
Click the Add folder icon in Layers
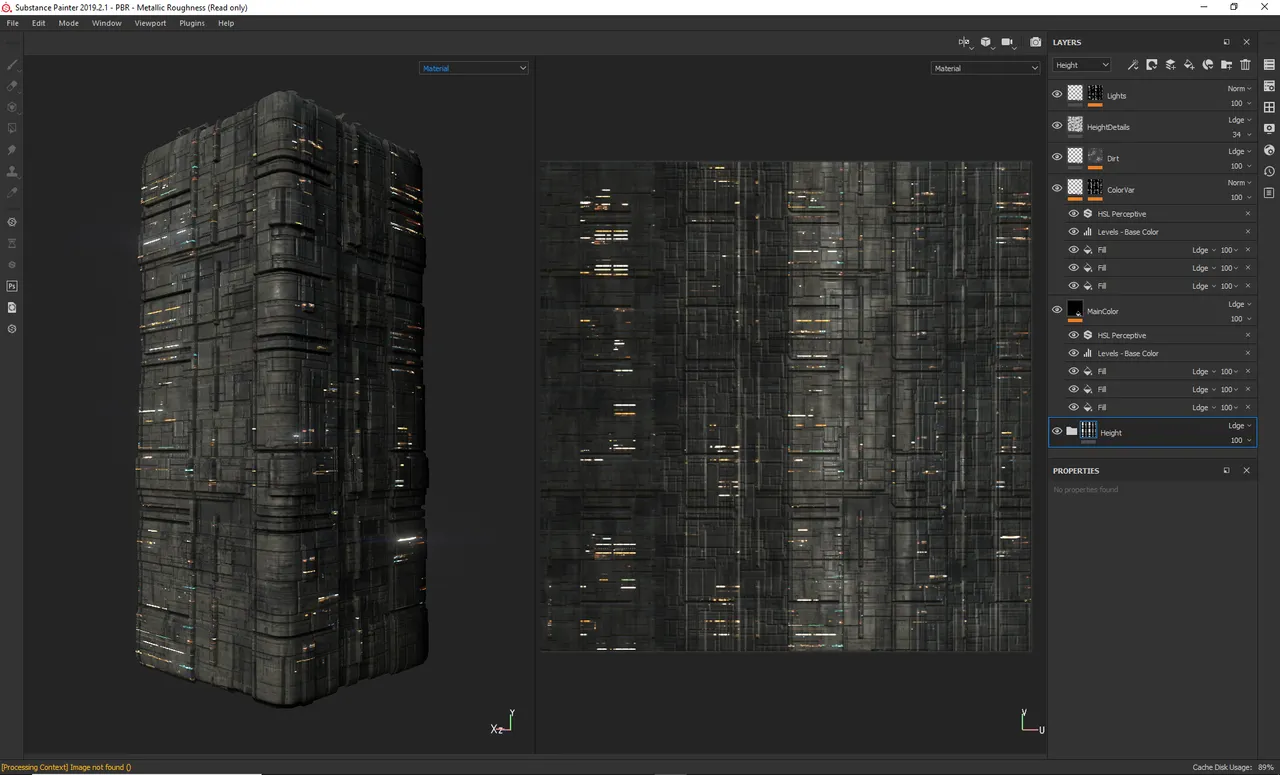click(x=1227, y=65)
